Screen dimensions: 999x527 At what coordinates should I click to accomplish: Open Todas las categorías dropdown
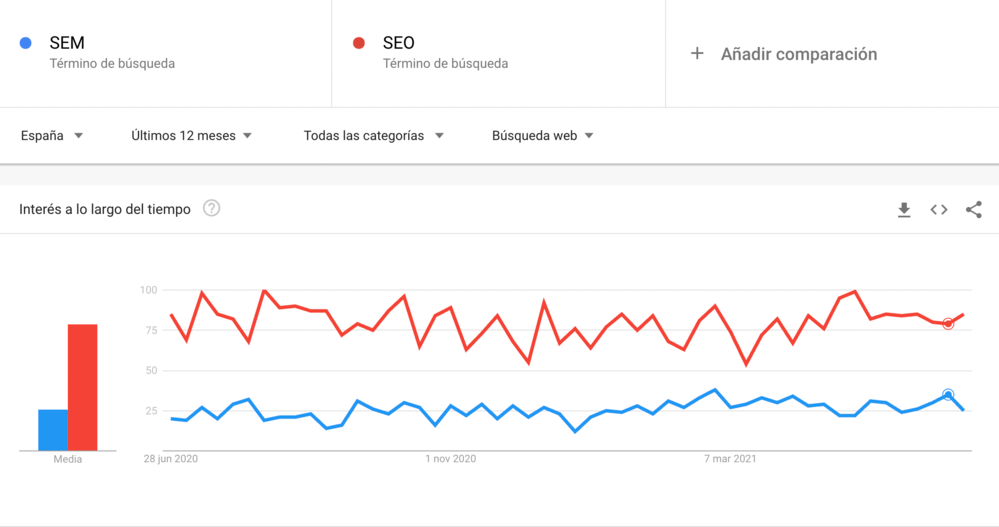[x=373, y=136]
